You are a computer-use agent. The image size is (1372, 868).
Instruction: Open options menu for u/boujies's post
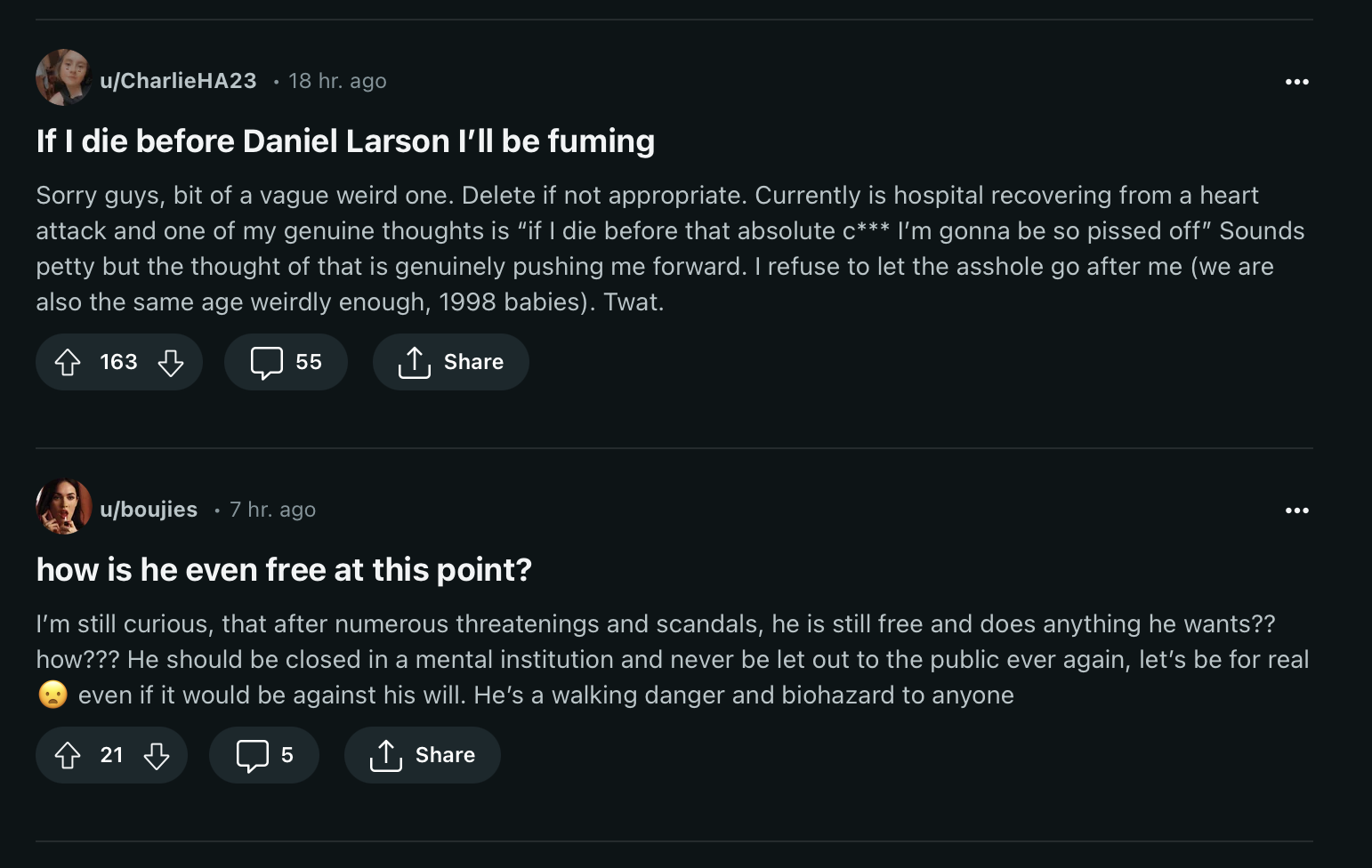click(1296, 510)
